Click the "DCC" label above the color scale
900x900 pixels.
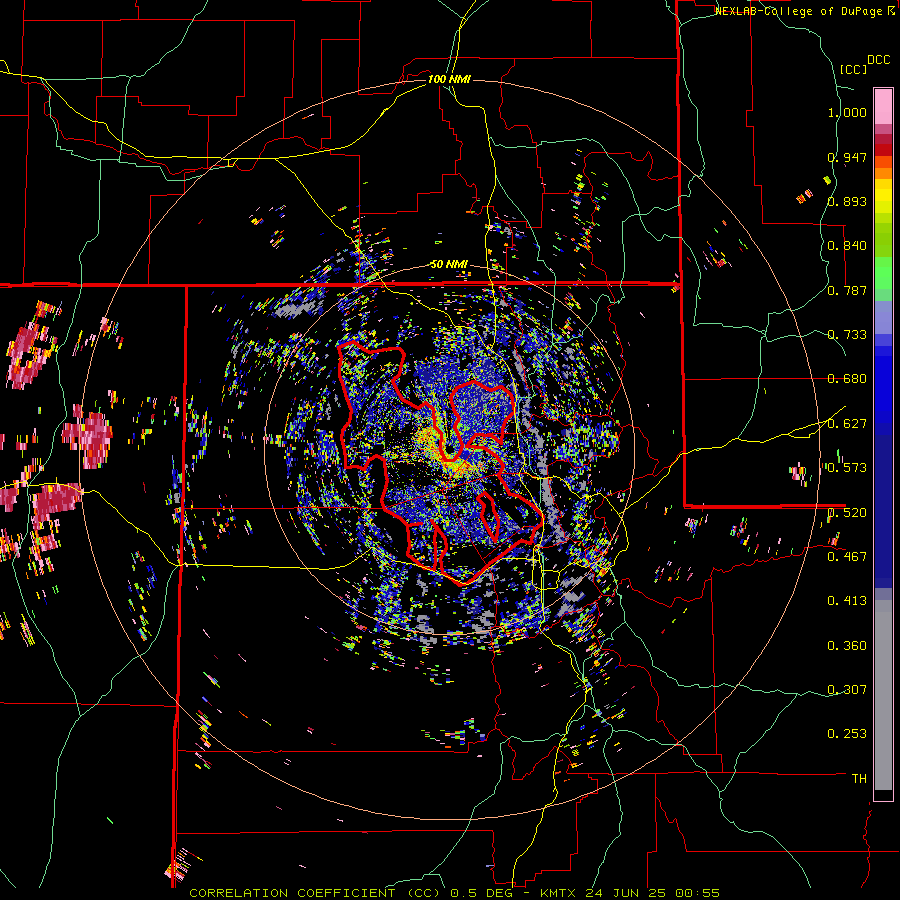(x=878, y=60)
